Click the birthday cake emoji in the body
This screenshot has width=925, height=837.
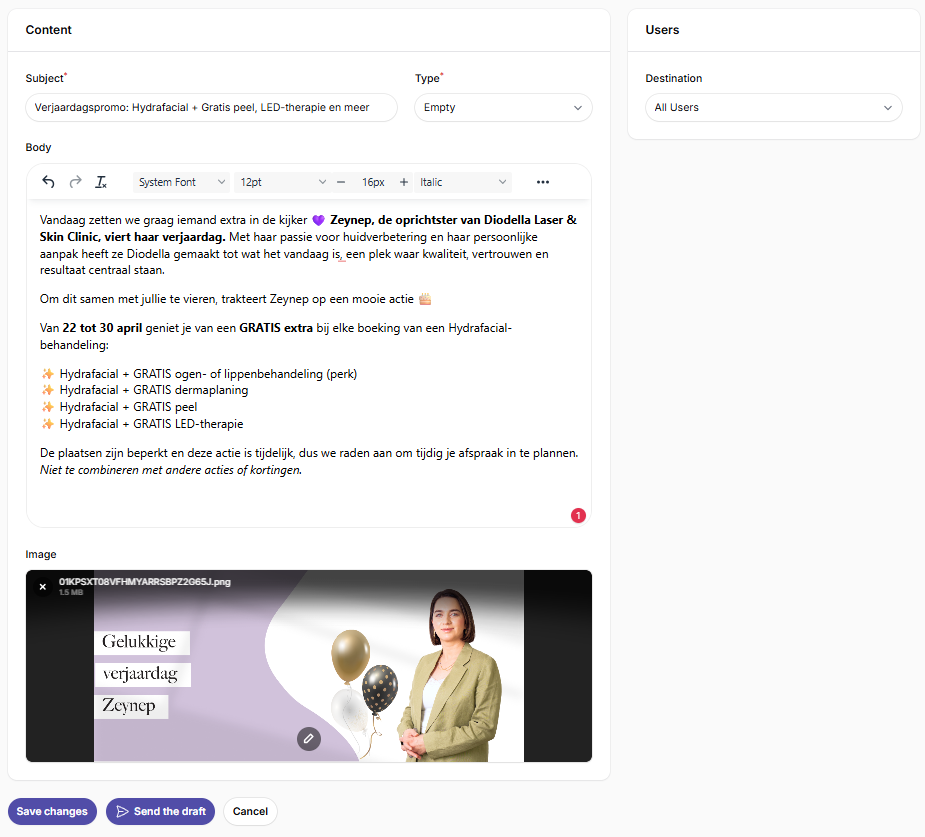click(425, 299)
